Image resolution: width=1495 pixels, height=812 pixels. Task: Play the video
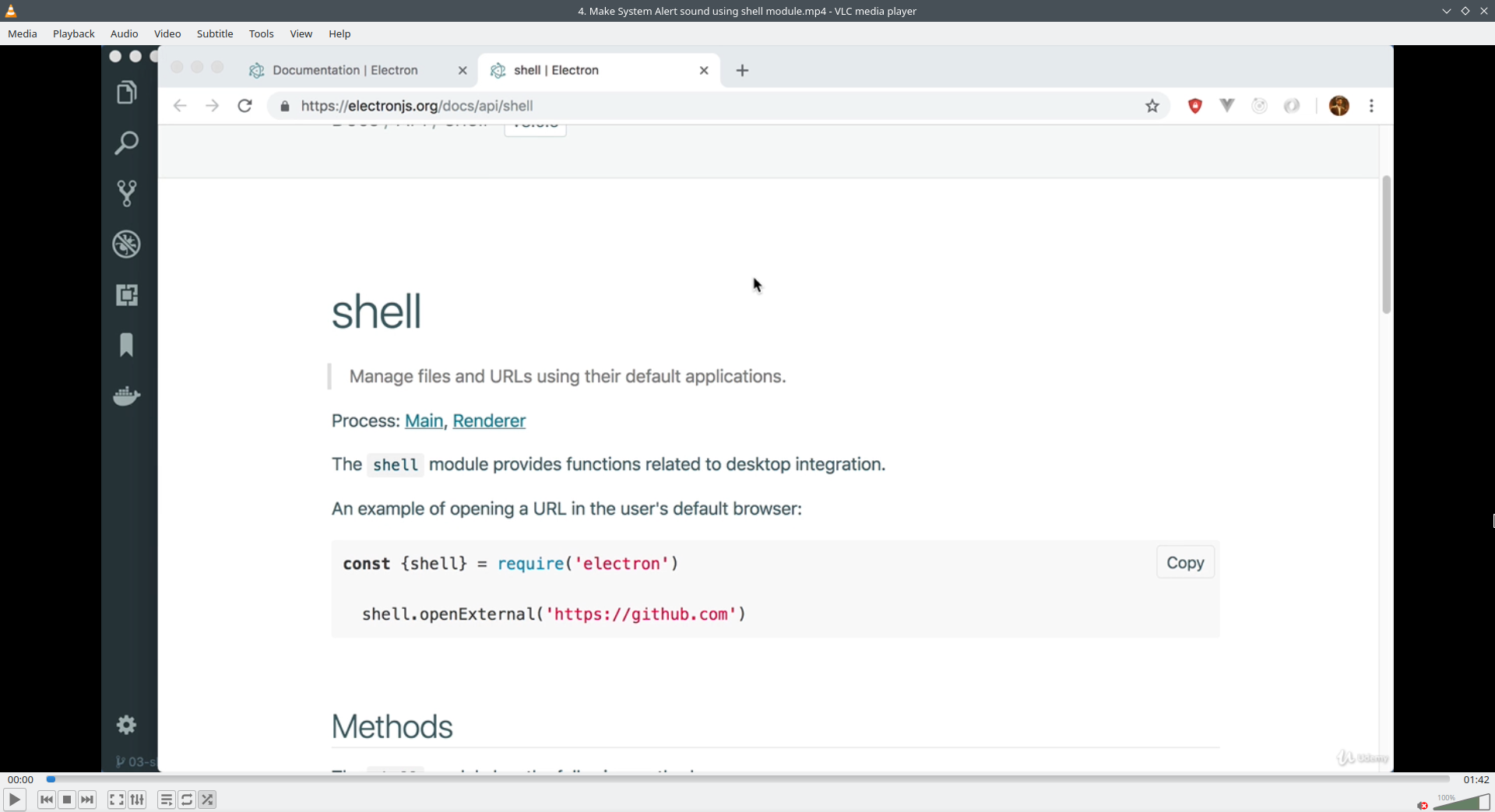(15, 800)
